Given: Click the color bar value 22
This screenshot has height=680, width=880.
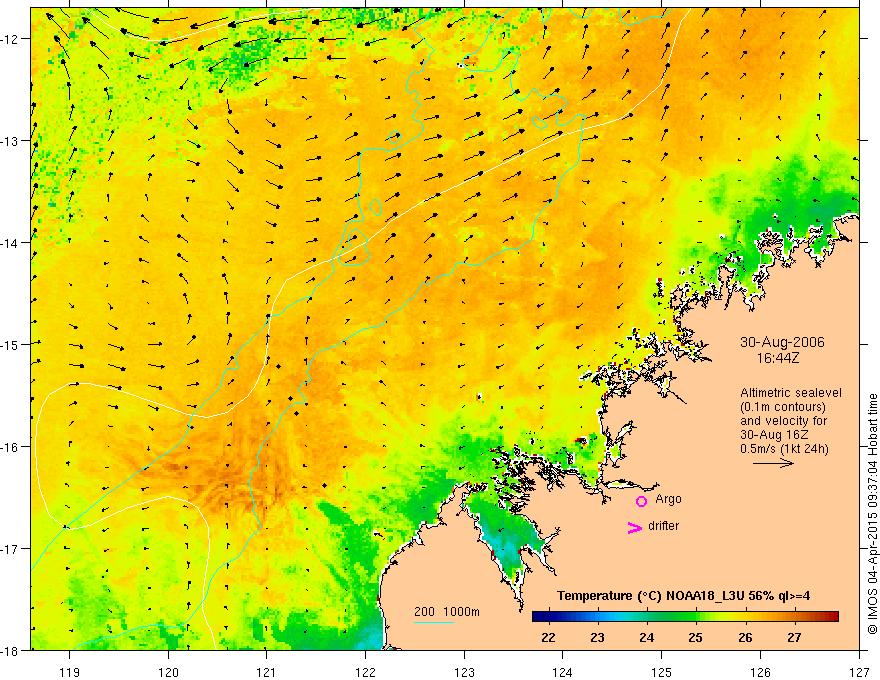Looking at the screenshot, I should click(548, 638).
